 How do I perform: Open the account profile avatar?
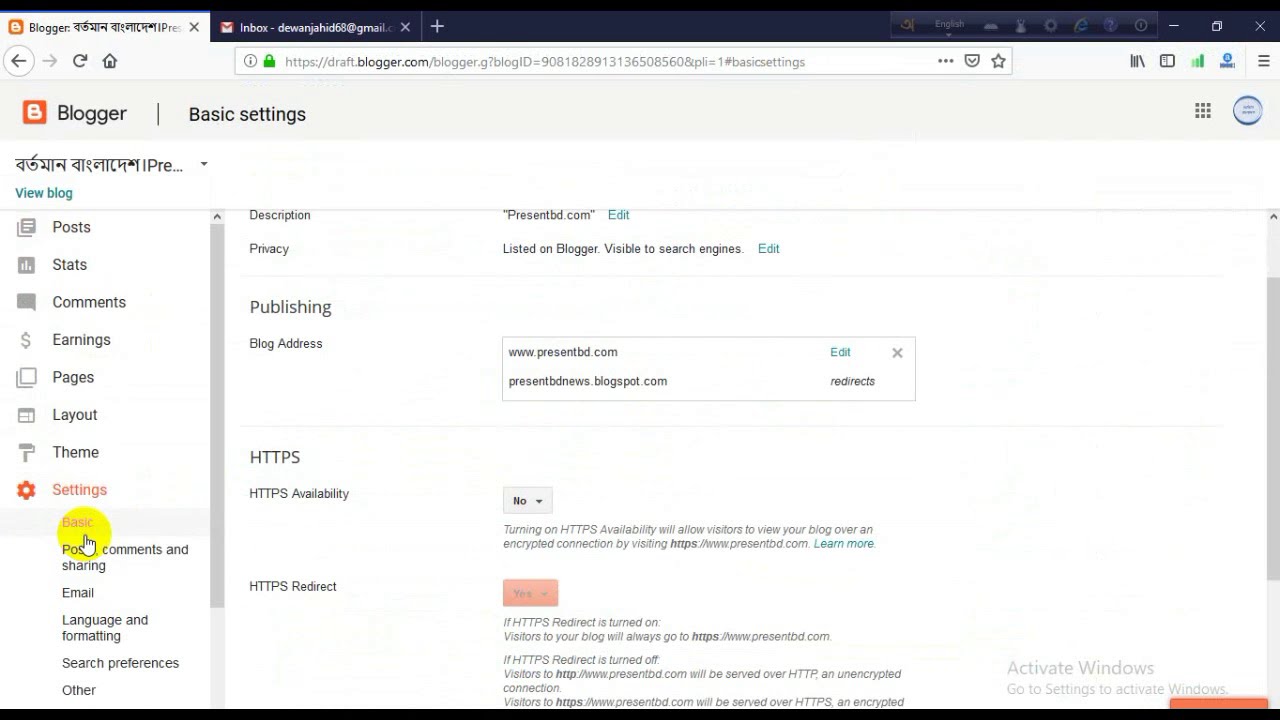coord(1247,111)
